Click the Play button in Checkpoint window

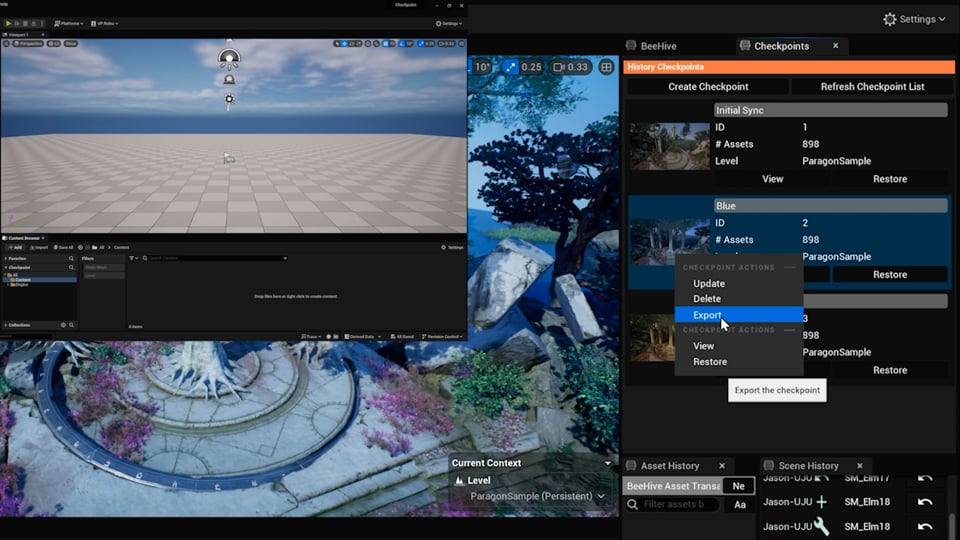tap(8, 23)
